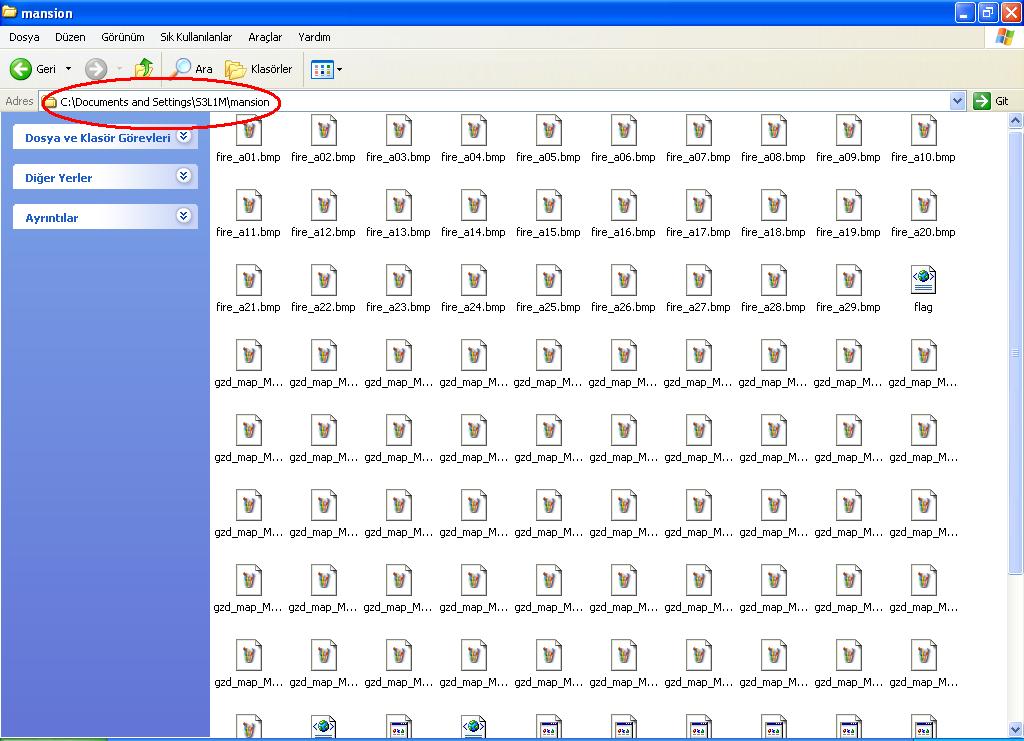Viewport: 1024px width, 741px height.
Task: Click the fire_a27.bmp file name label
Action: coord(699,307)
